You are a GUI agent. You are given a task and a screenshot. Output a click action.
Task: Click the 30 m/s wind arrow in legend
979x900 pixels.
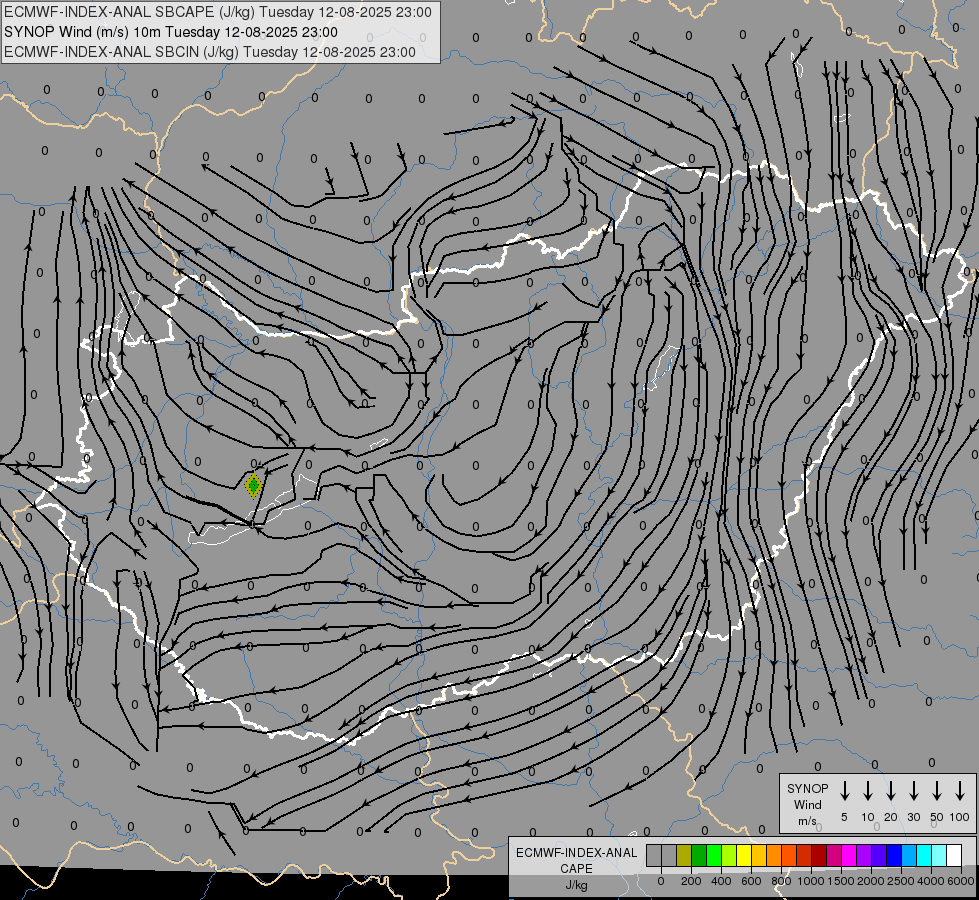point(913,791)
